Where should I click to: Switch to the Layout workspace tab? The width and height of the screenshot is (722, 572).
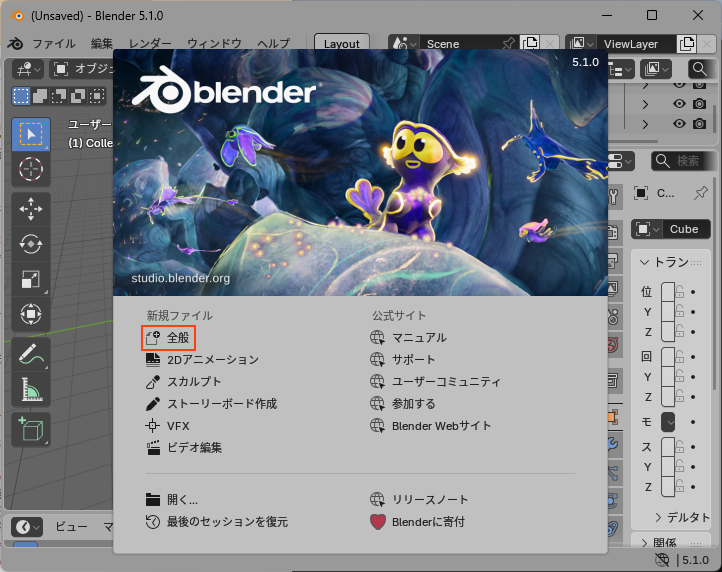(x=341, y=44)
